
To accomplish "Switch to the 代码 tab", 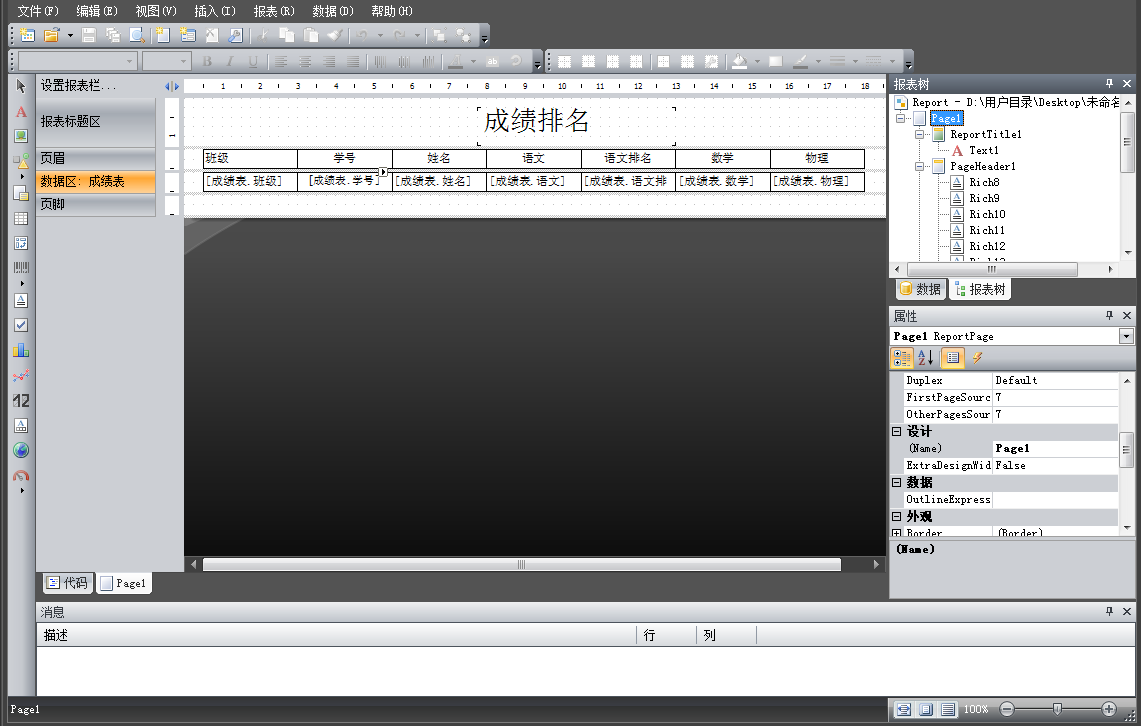I will [x=67, y=583].
